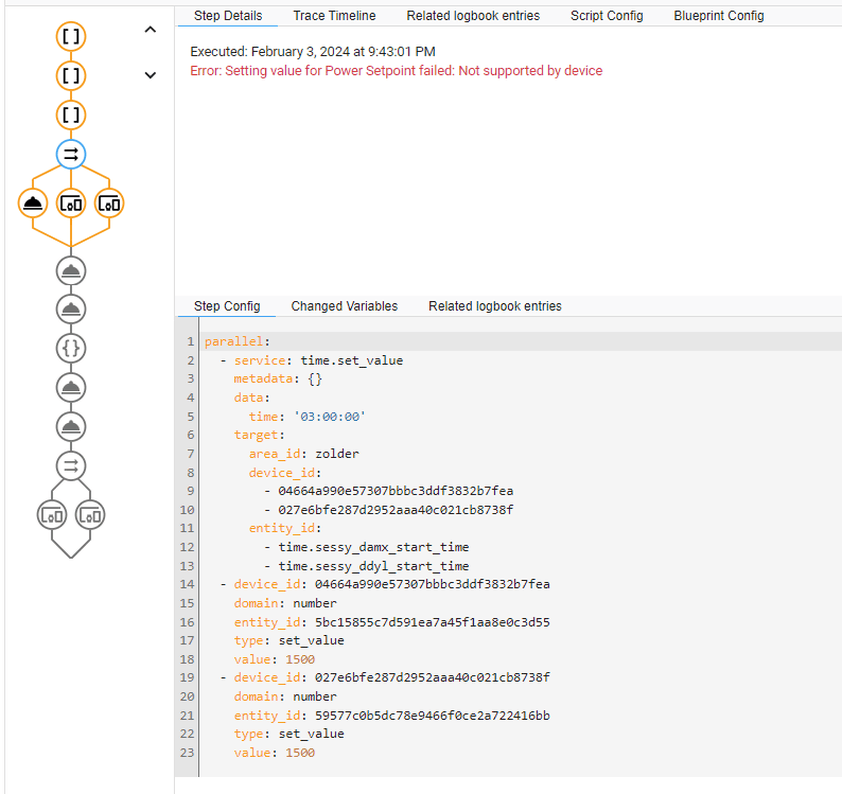Select the third sequence bracket node above the parallel node
The width and height of the screenshot is (842, 794).
[x=71, y=115]
